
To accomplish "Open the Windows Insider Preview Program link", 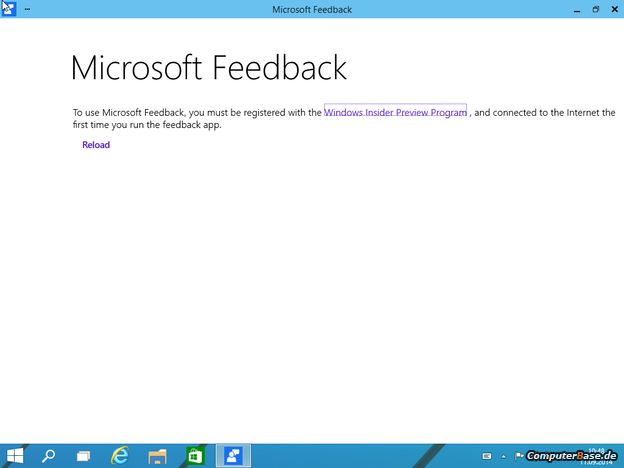I will click(395, 113).
